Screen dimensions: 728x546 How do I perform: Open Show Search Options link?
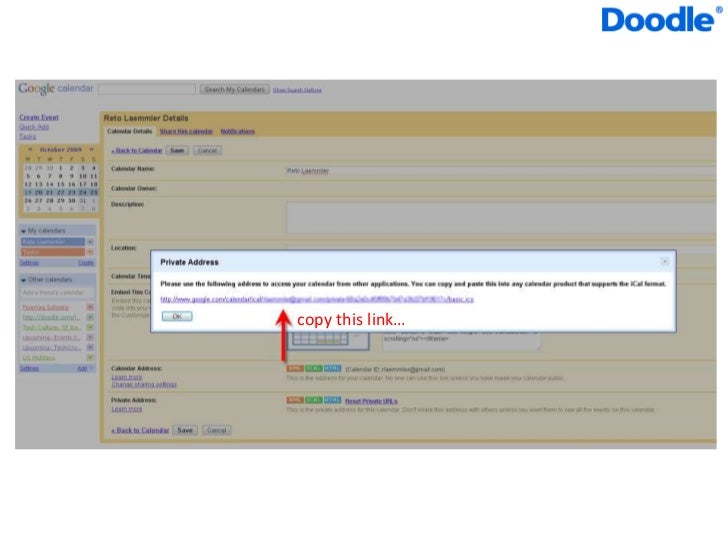click(x=297, y=90)
